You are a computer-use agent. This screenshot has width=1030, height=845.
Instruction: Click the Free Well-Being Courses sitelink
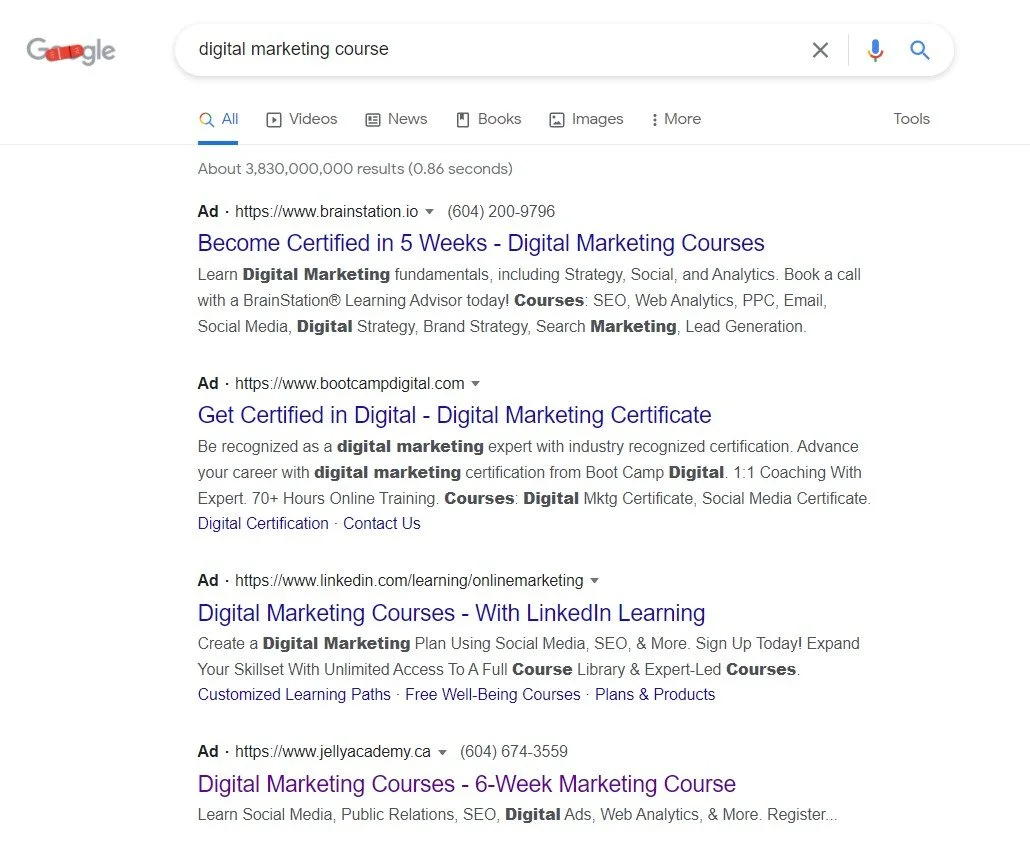click(493, 695)
